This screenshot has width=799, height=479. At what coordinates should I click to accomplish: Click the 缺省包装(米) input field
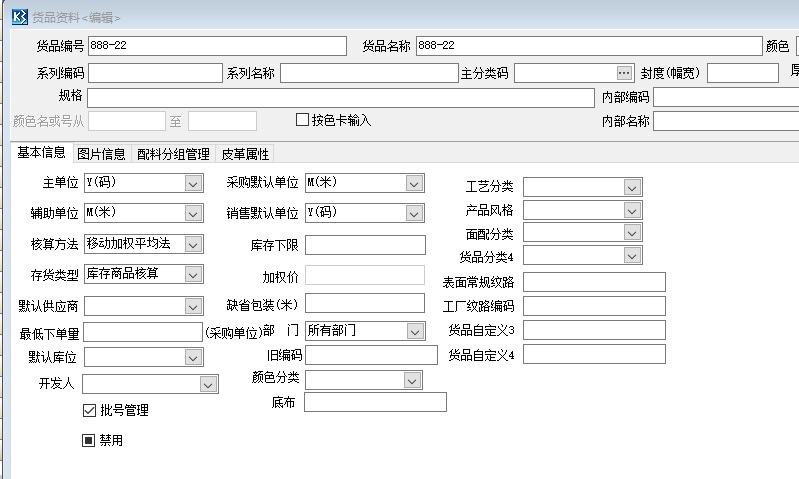point(365,303)
